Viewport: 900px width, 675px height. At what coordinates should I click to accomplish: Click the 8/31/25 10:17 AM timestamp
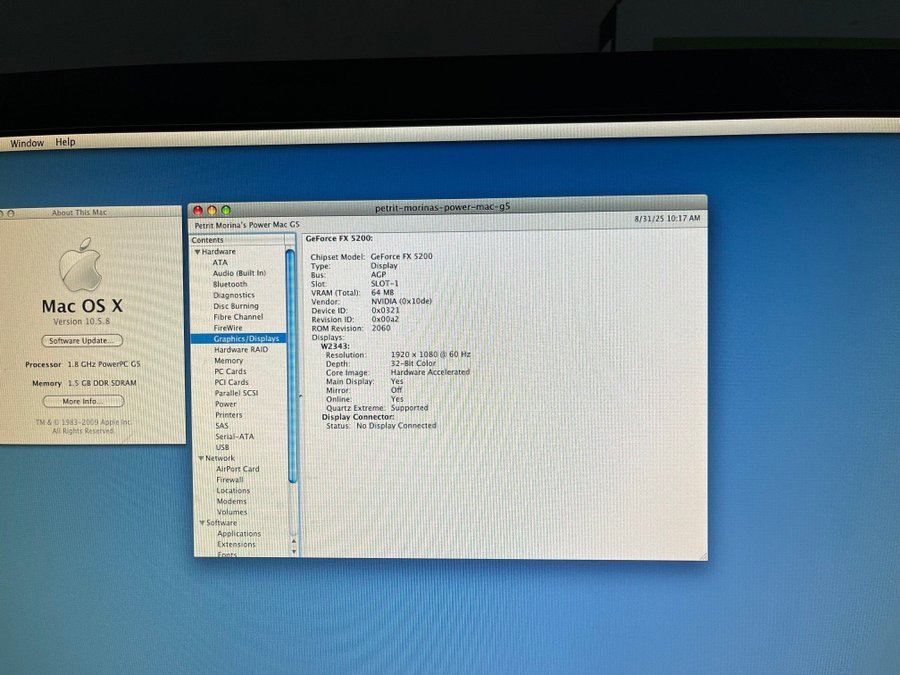click(667, 218)
